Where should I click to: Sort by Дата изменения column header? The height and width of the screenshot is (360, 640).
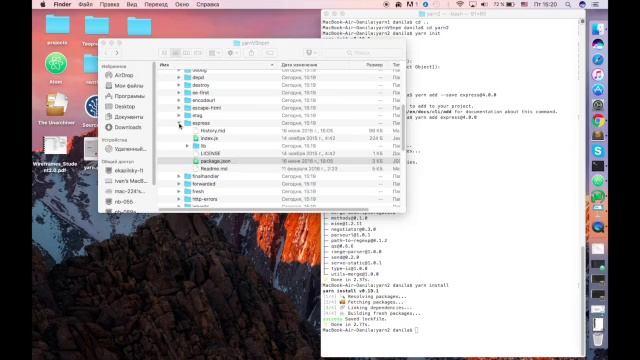point(299,65)
